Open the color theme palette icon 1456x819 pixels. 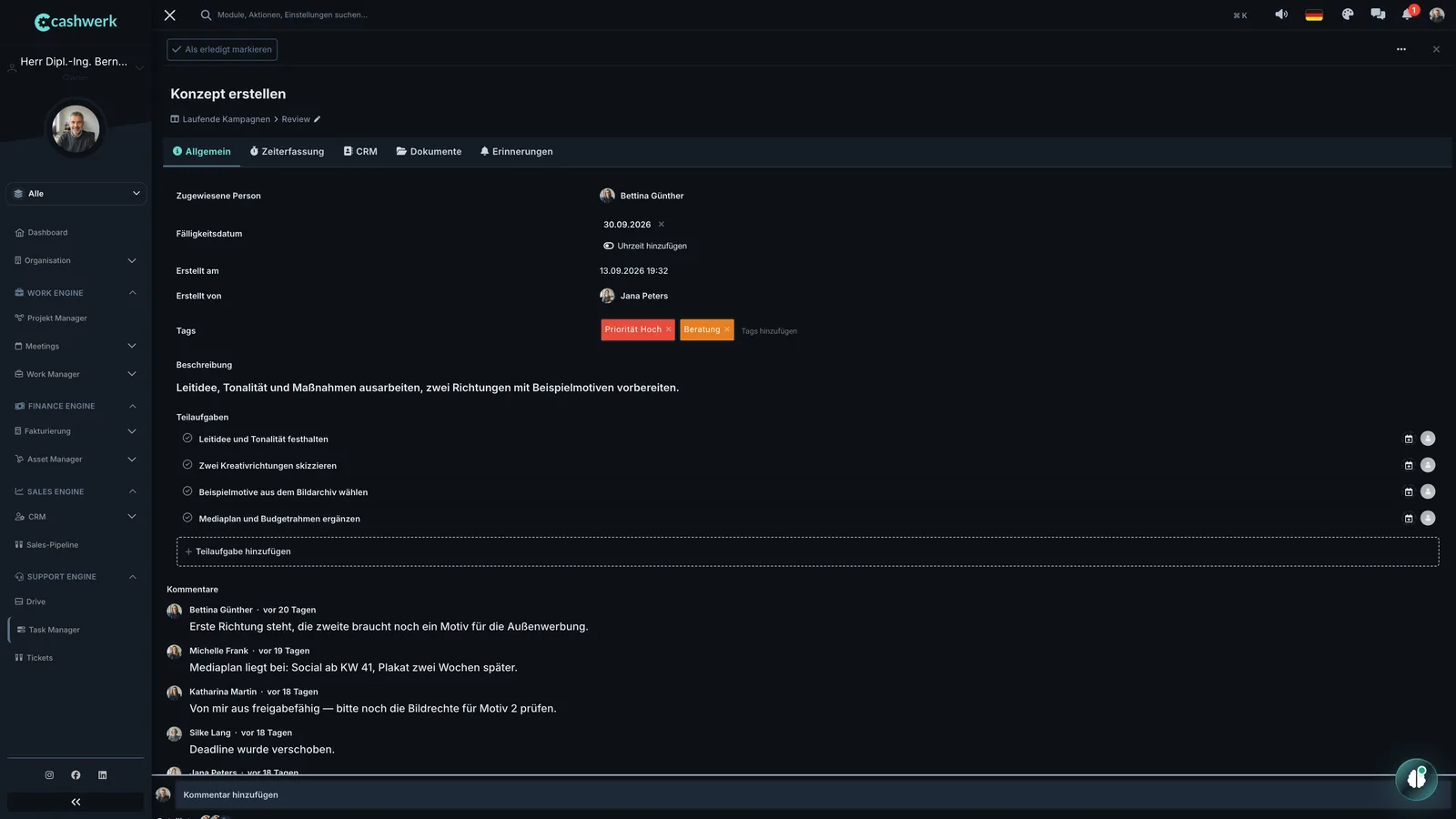click(x=1348, y=15)
